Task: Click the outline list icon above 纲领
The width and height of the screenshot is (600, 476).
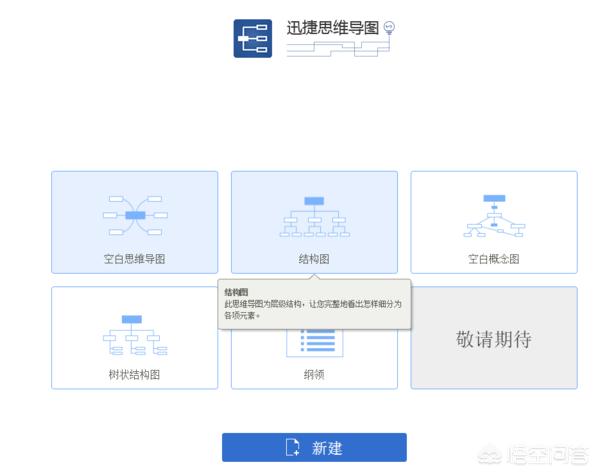Action: pyautogui.click(x=315, y=342)
